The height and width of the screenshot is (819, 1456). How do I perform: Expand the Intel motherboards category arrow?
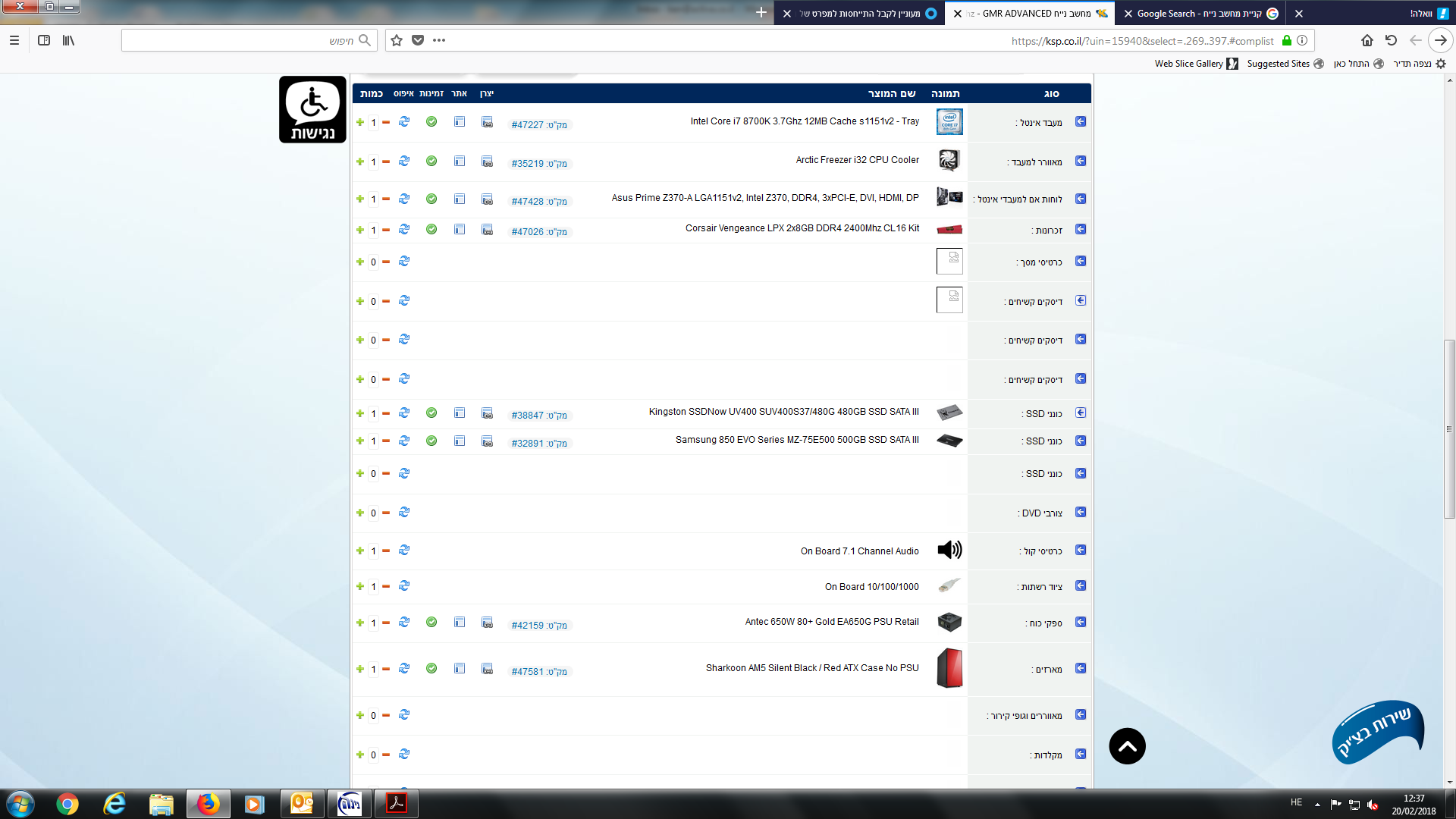(1081, 199)
